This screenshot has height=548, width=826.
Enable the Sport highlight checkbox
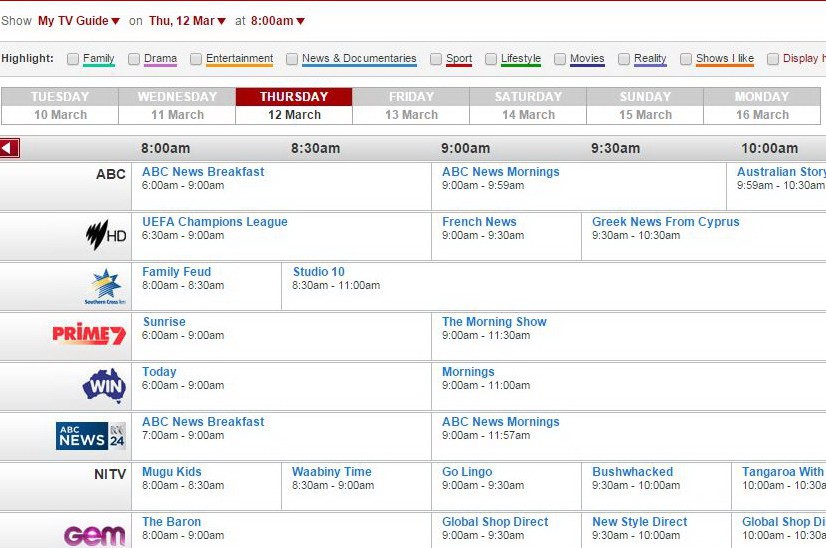pos(436,59)
